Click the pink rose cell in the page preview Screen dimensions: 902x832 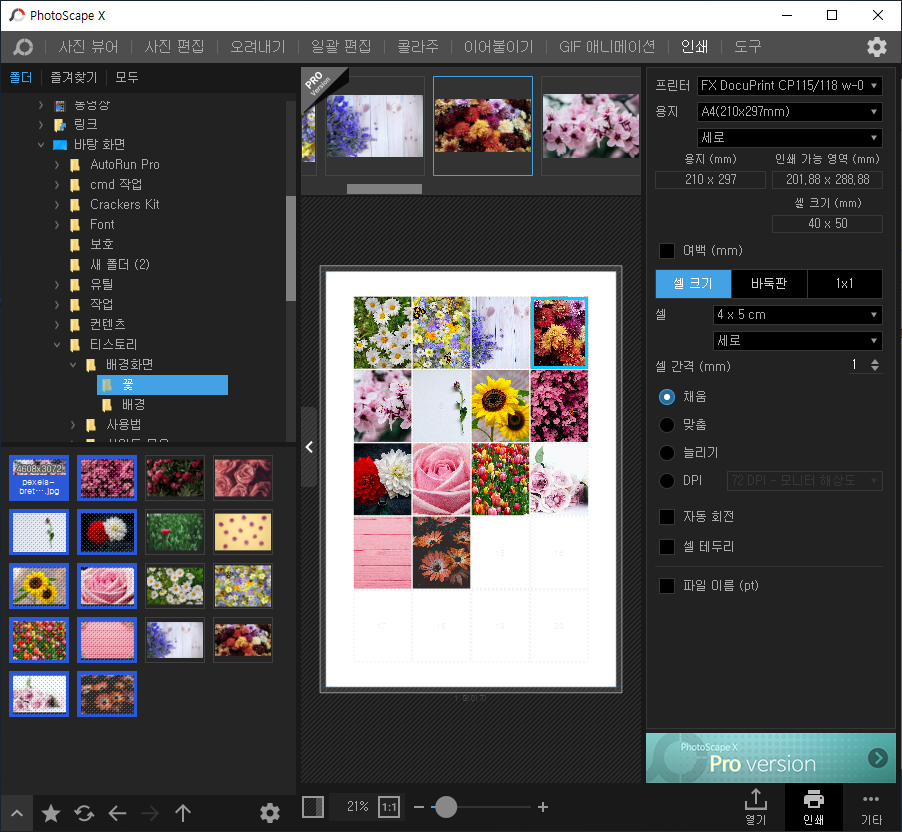(441, 479)
